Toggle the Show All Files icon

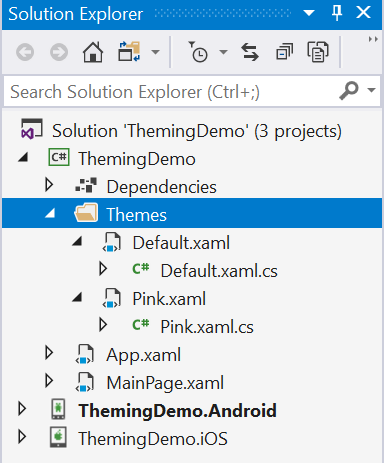point(318,52)
